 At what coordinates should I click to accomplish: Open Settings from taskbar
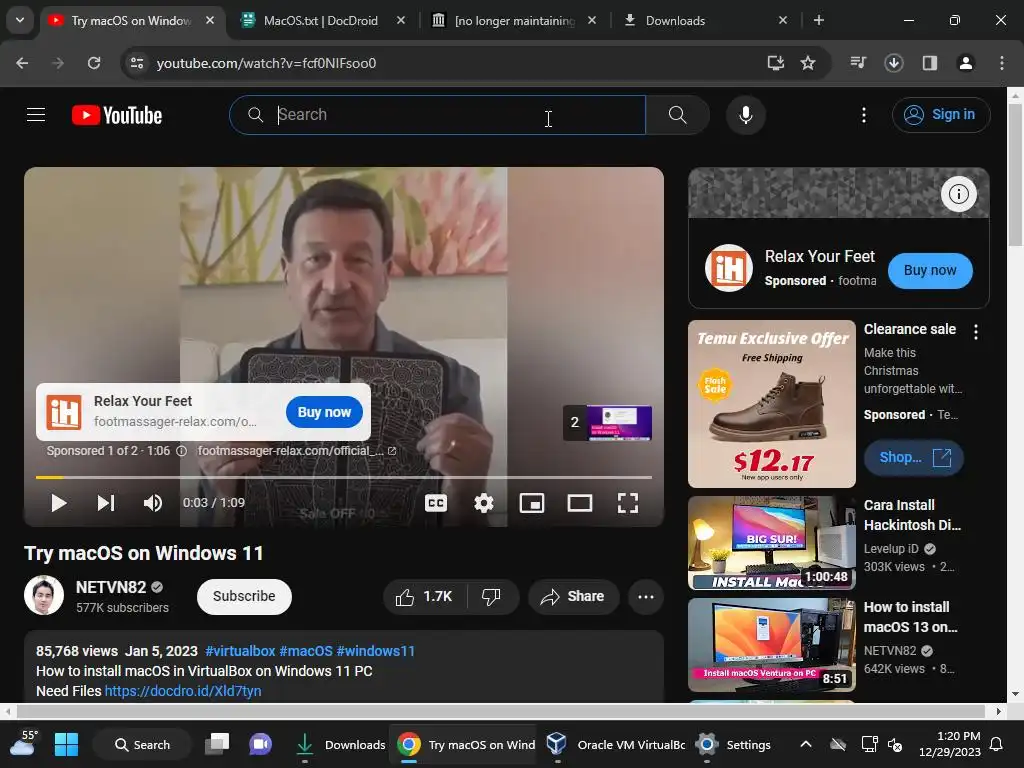[x=734, y=744]
